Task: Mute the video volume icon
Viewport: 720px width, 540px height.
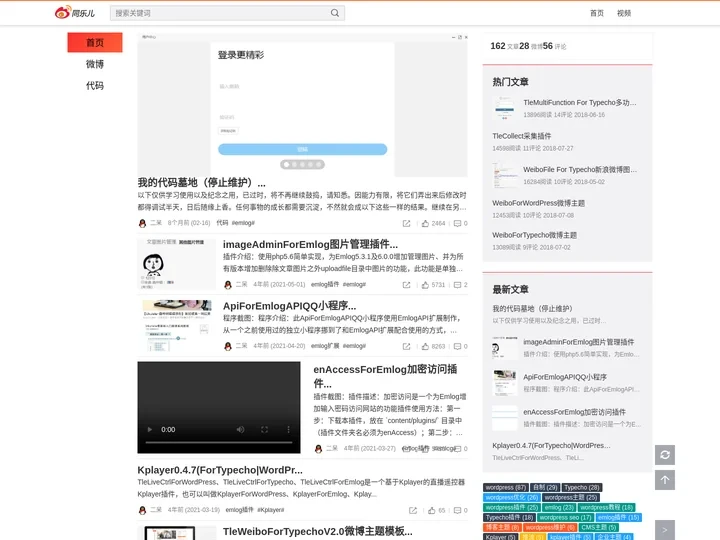Action: pos(240,429)
